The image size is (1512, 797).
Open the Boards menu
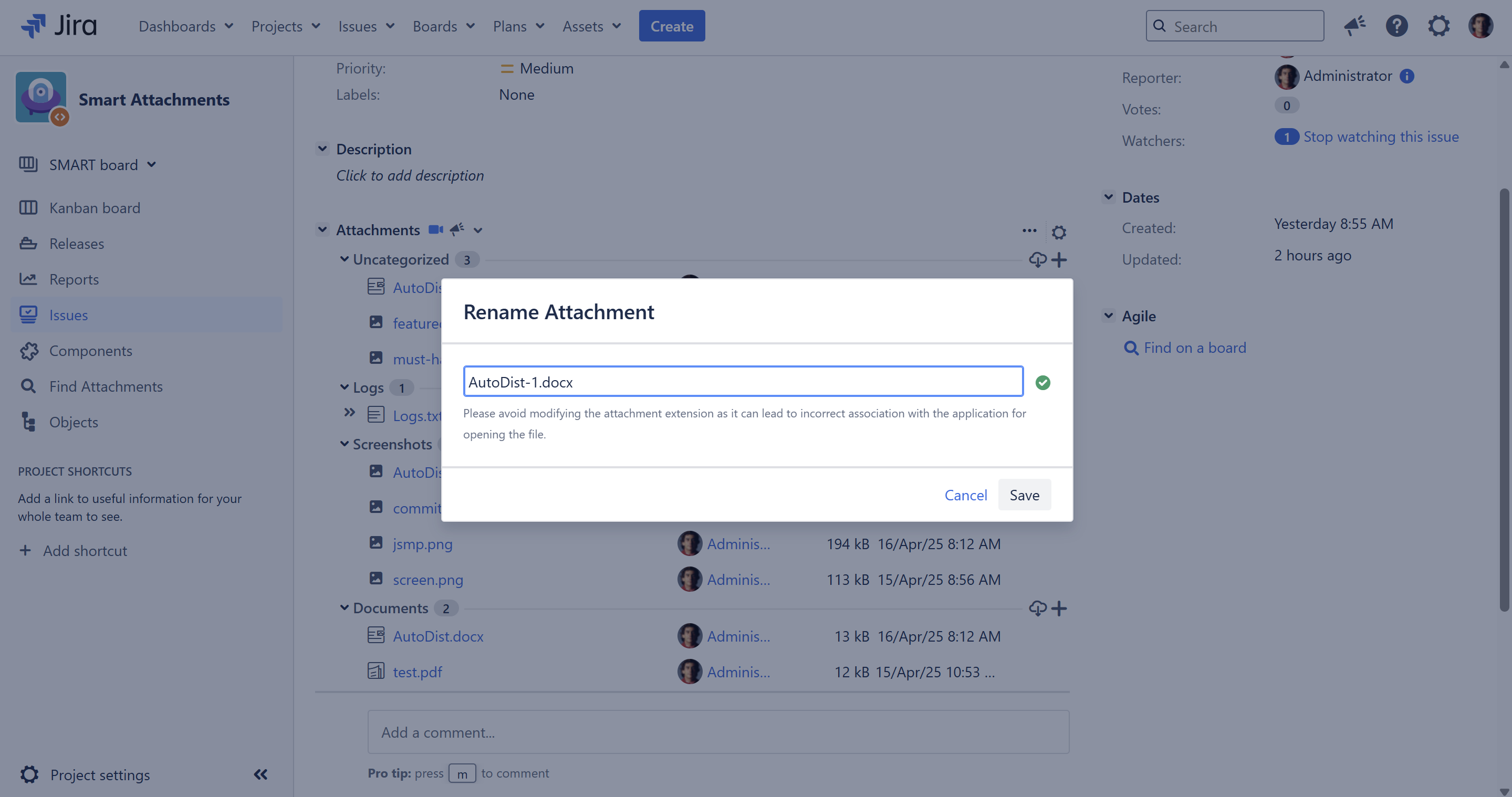tap(443, 26)
